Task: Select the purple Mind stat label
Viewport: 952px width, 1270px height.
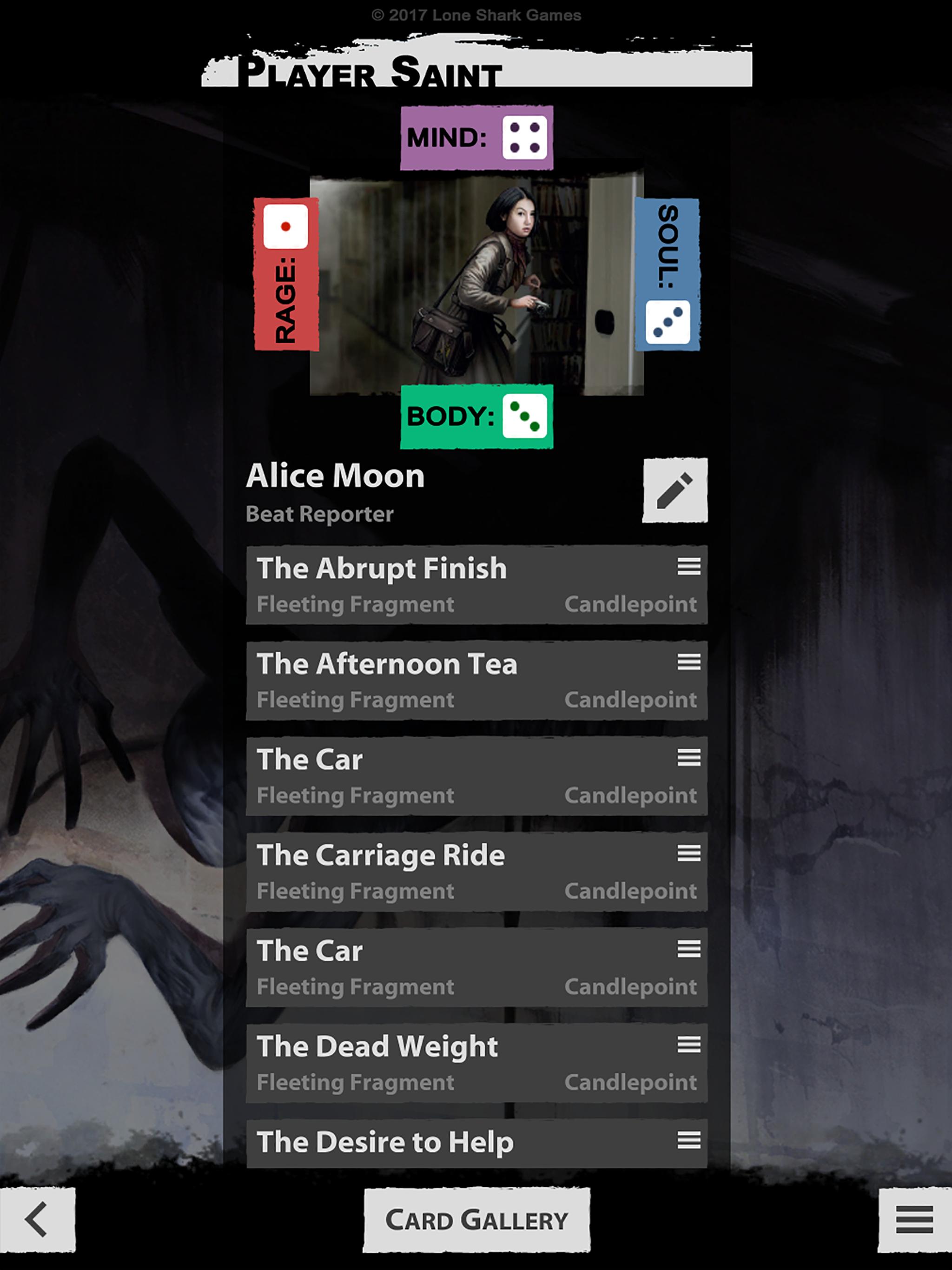Action: (x=446, y=137)
